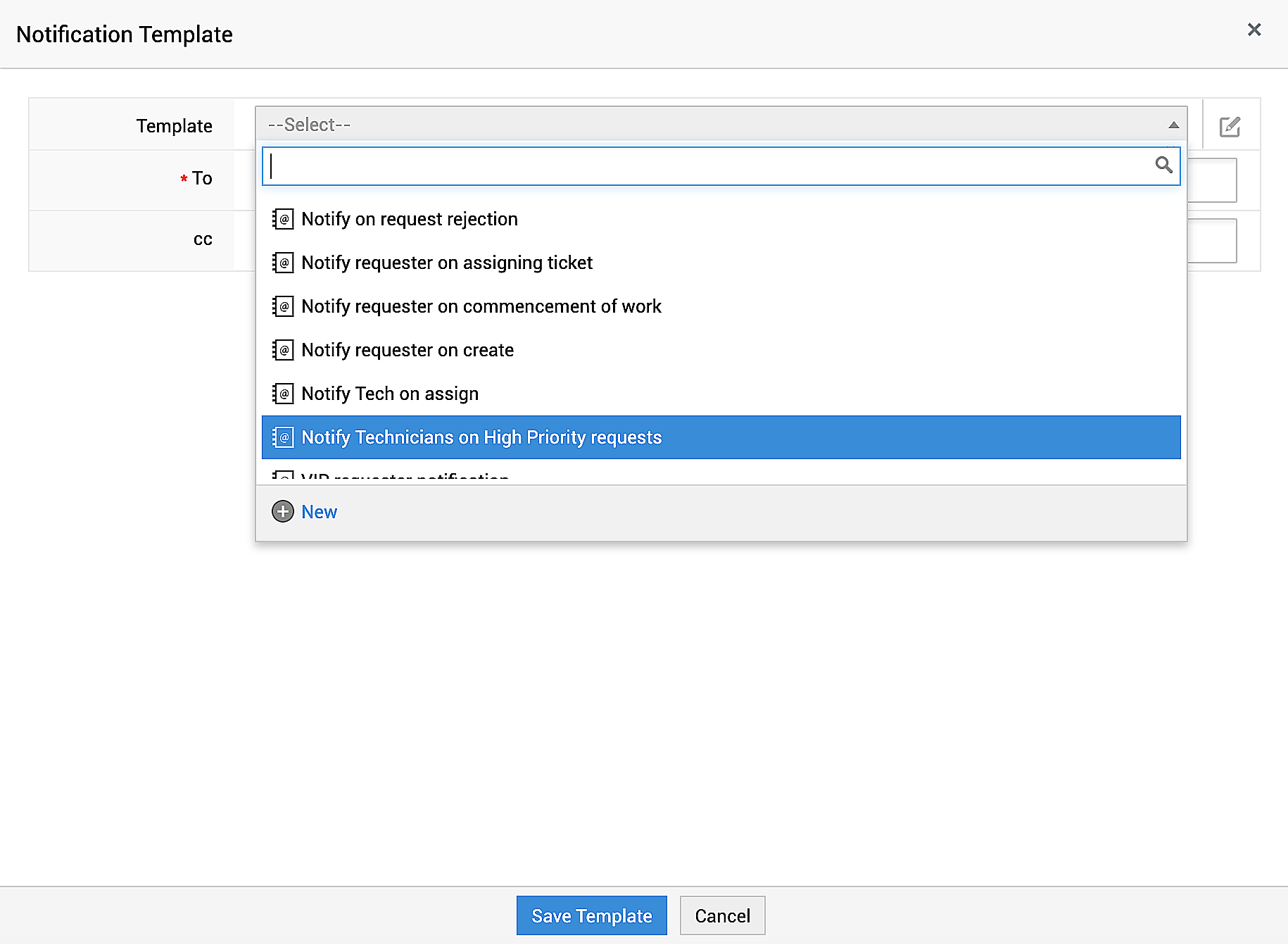Screen dimensions: 1288x945
Task: Click the New template link
Action: point(319,512)
